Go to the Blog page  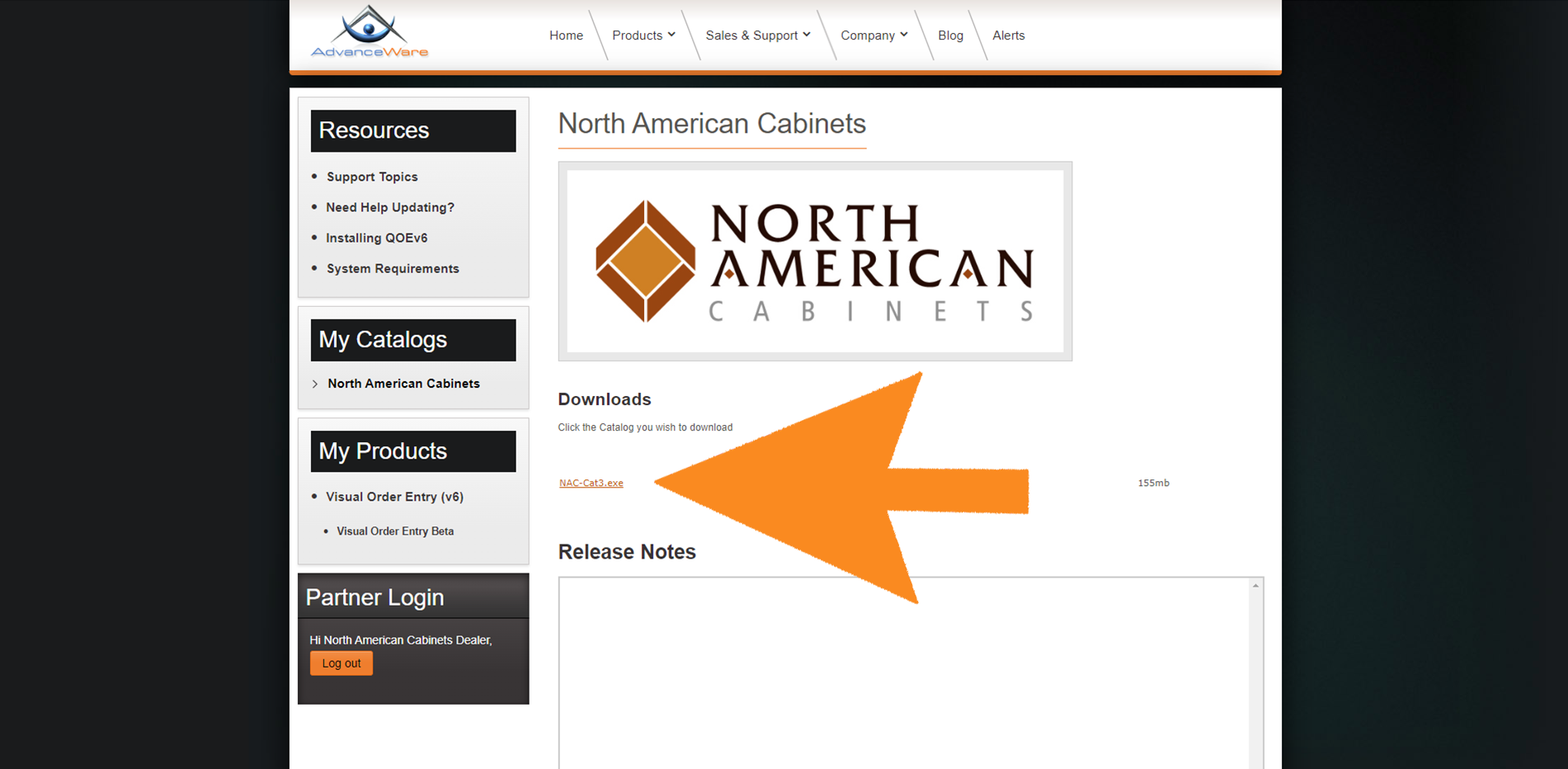pos(950,35)
